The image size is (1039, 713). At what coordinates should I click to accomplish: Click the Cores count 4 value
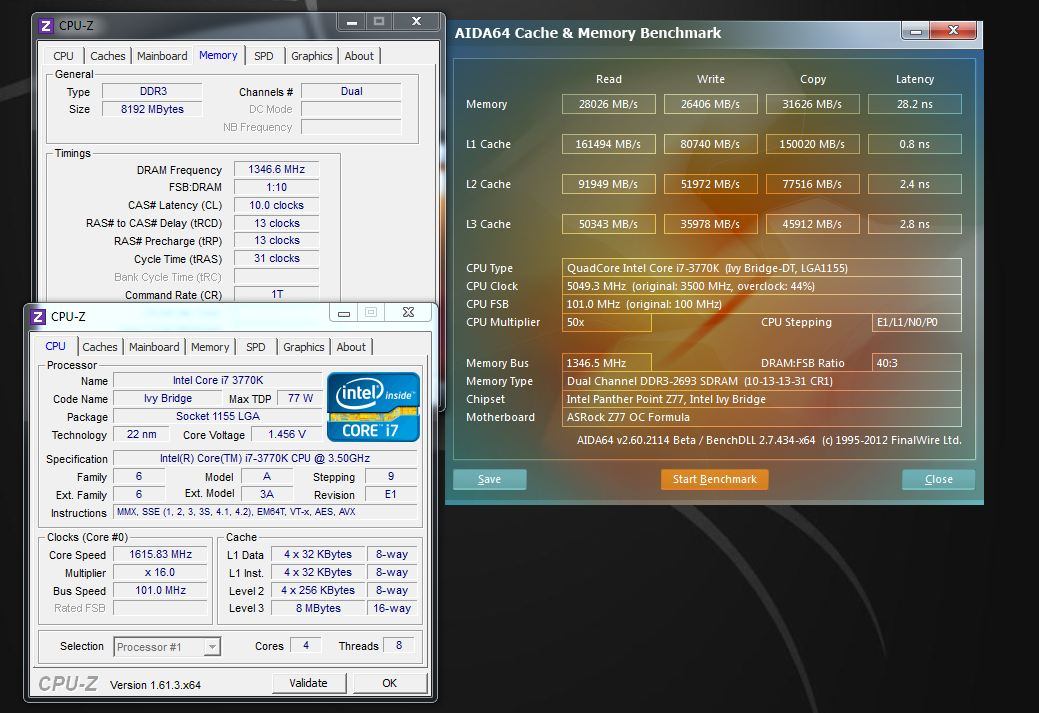(305, 645)
